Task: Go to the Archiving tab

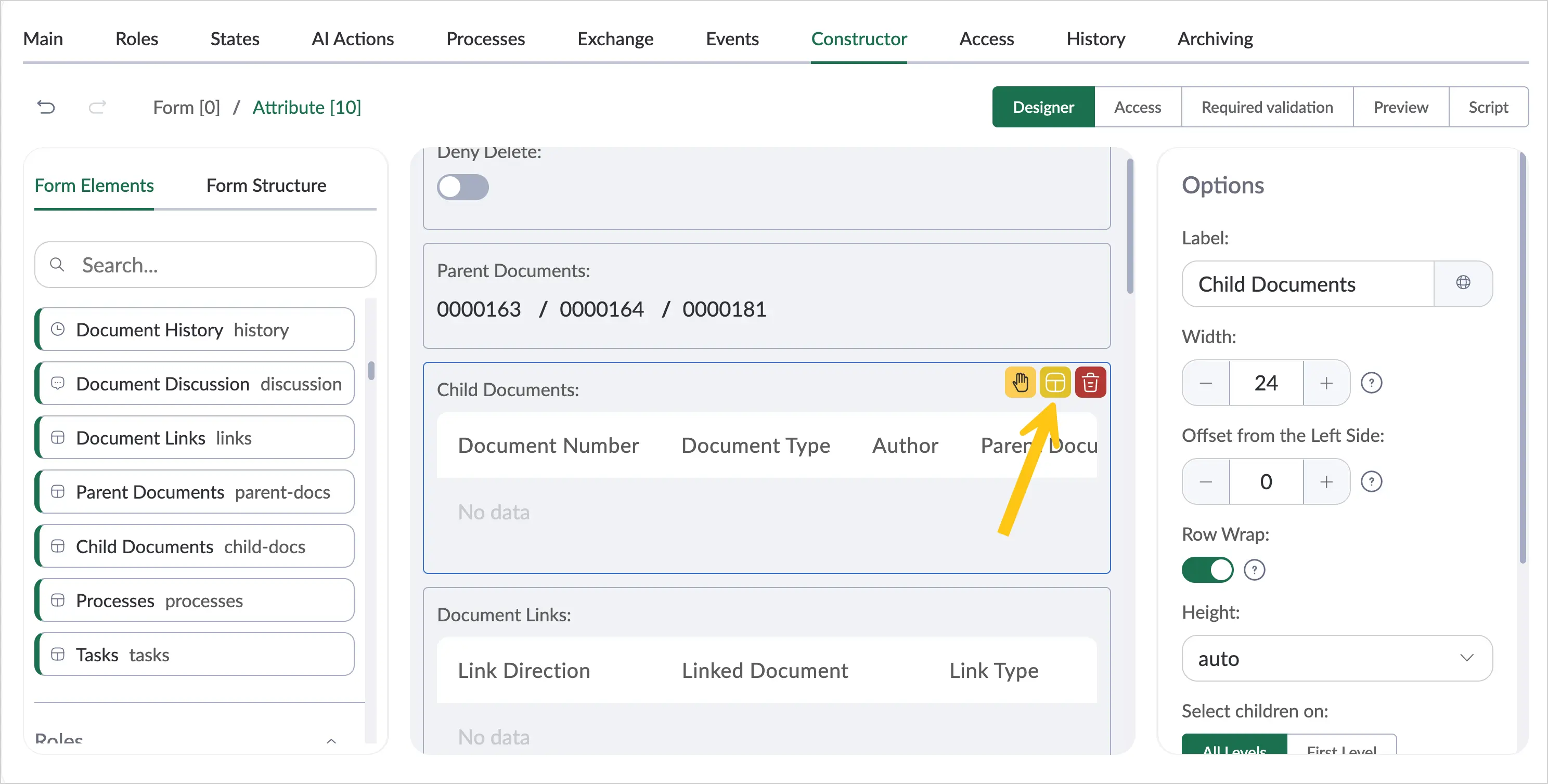Action: 1215,38
